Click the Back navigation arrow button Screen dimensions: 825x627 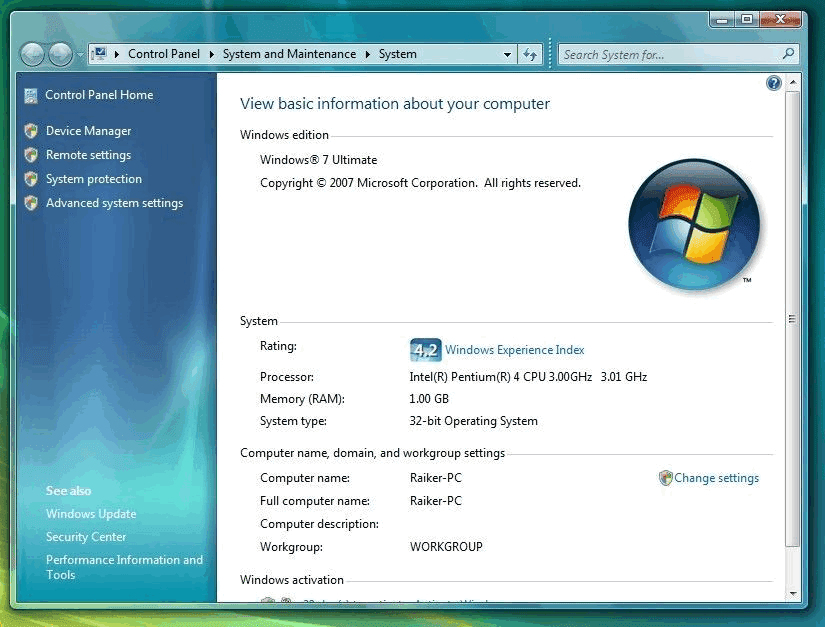[x=33, y=55]
